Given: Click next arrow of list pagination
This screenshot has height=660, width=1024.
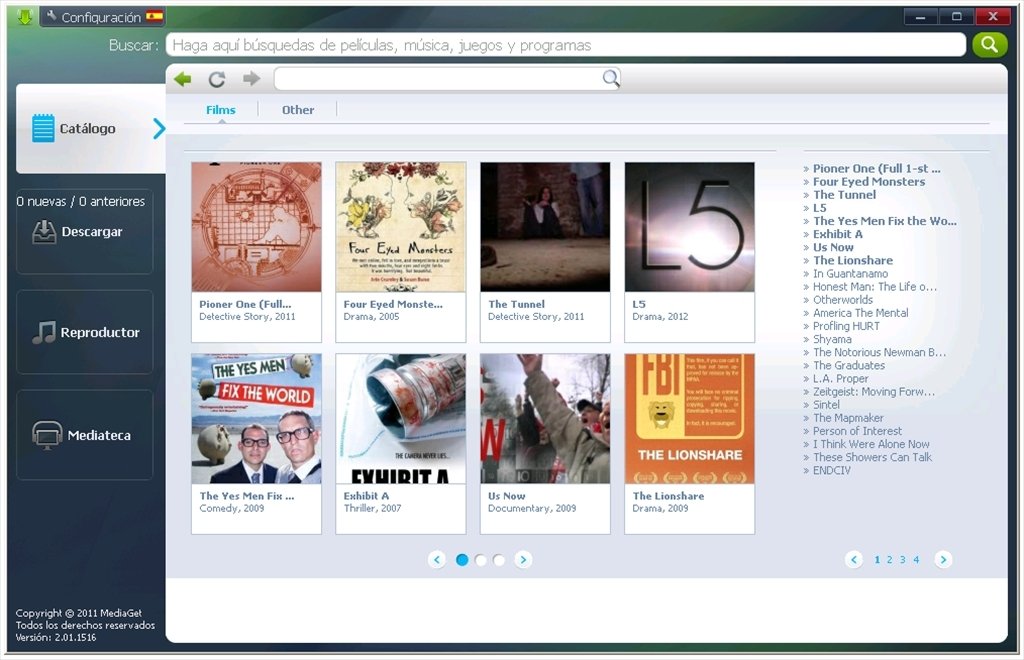Looking at the screenshot, I should (943, 559).
